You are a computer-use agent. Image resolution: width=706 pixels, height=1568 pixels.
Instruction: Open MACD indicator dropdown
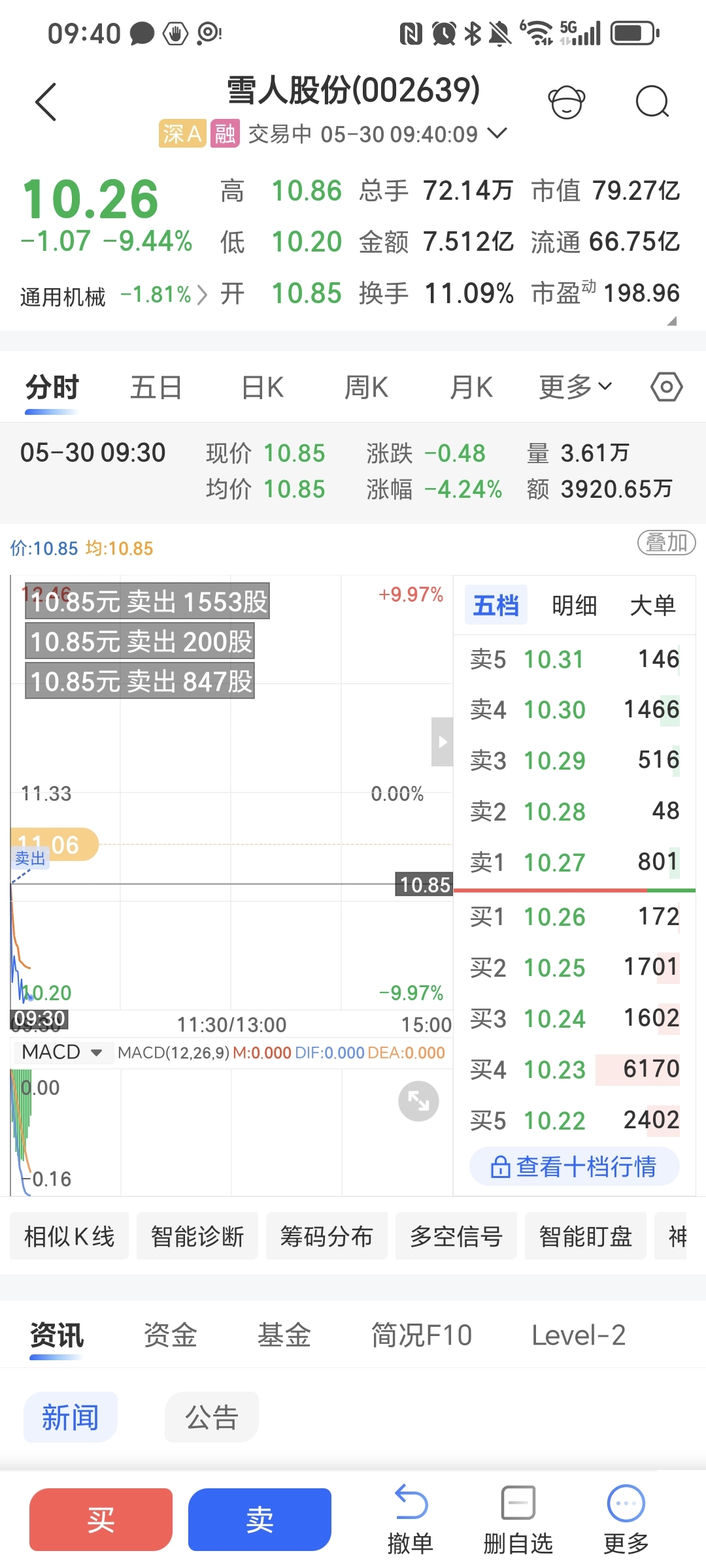click(x=62, y=1053)
